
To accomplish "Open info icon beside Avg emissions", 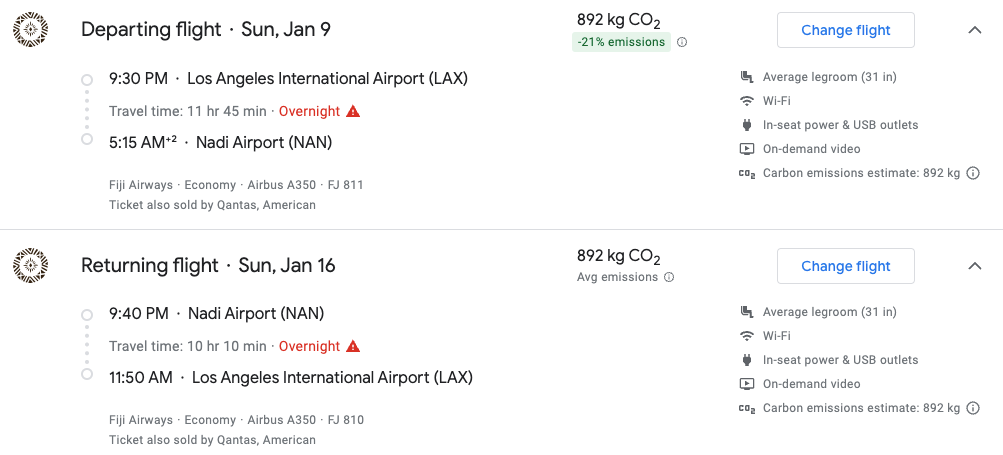I will pyautogui.click(x=669, y=277).
